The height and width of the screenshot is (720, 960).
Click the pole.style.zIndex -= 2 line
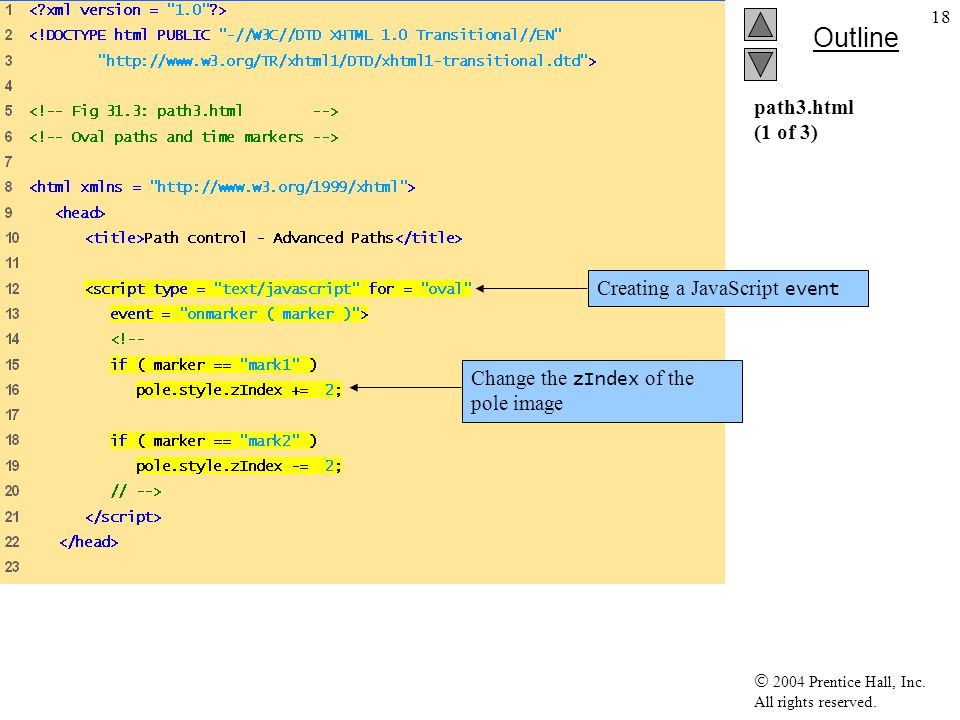pyautogui.click(x=239, y=466)
